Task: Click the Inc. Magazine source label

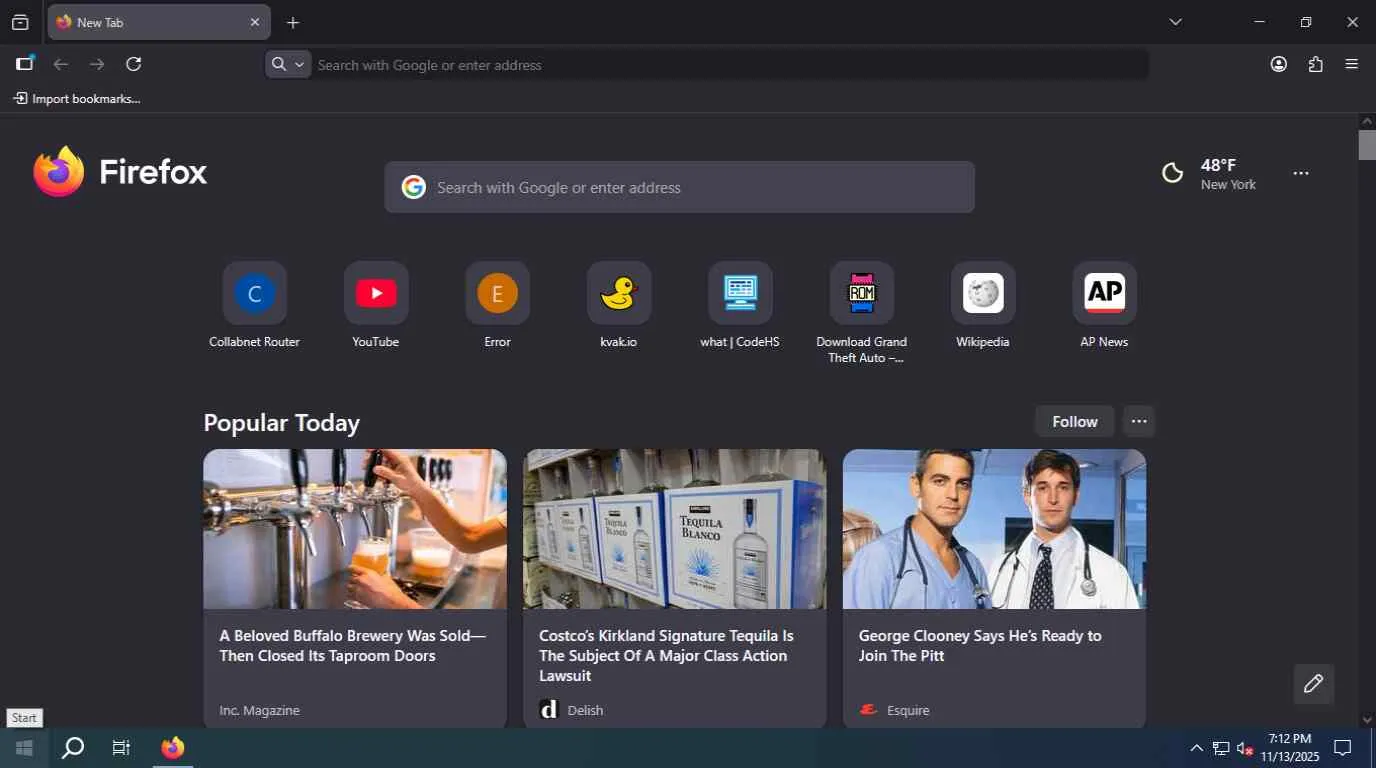Action: pyautogui.click(x=260, y=710)
